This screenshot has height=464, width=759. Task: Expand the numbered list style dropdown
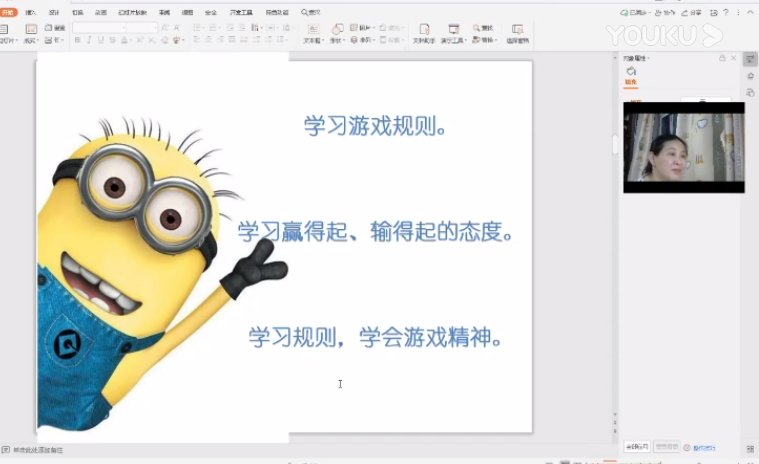(219, 28)
